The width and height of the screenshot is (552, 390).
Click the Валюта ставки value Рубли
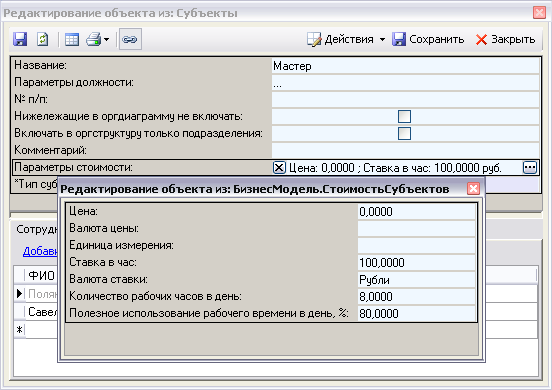(x=416, y=279)
